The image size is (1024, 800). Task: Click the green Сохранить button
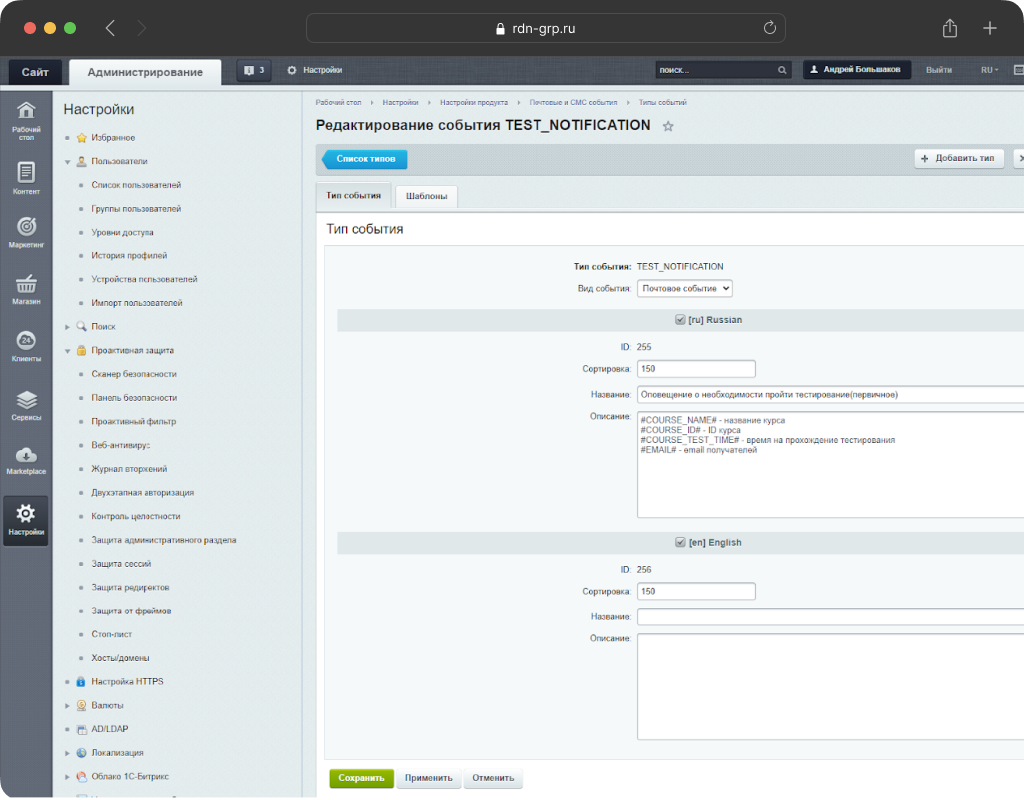[x=361, y=778]
